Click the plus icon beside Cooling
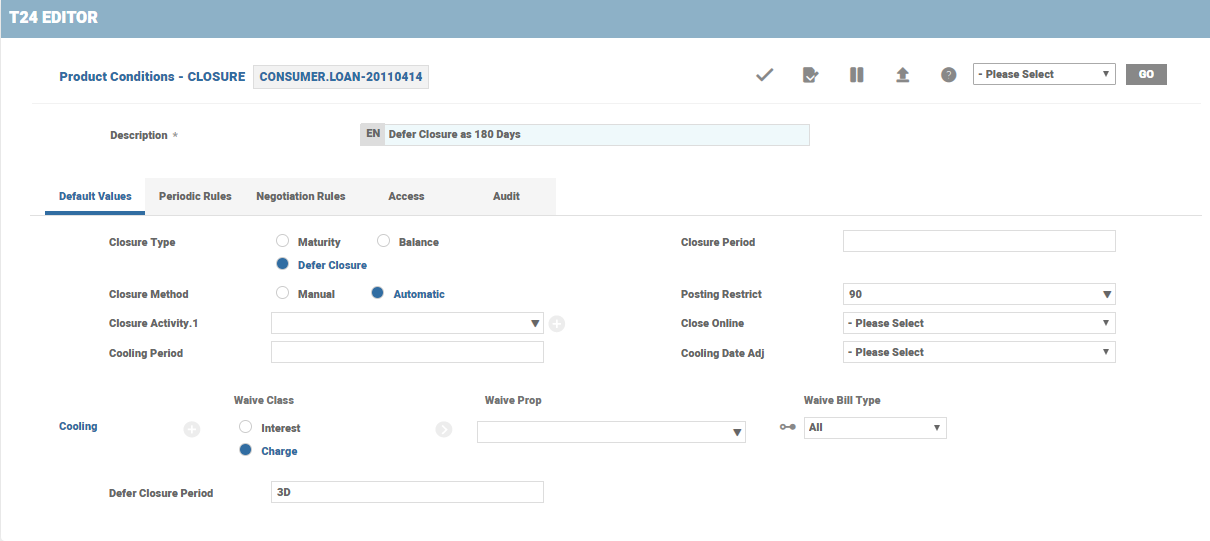Viewport: 1210px width, 541px height. point(192,429)
